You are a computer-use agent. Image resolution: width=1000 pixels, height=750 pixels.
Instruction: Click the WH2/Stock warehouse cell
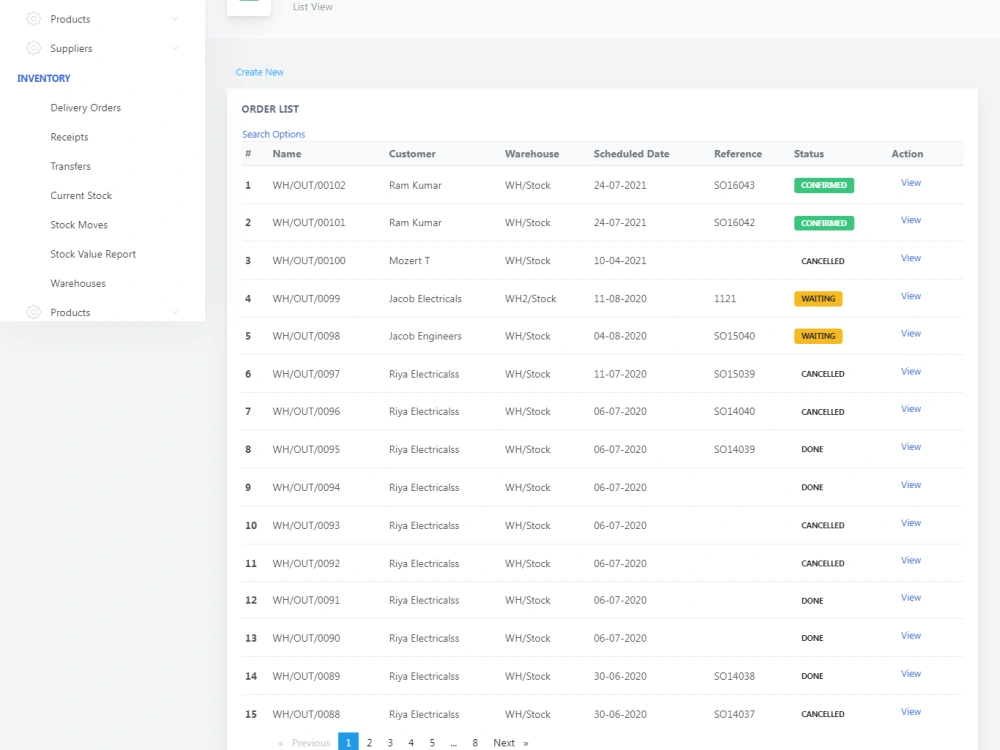(x=531, y=298)
